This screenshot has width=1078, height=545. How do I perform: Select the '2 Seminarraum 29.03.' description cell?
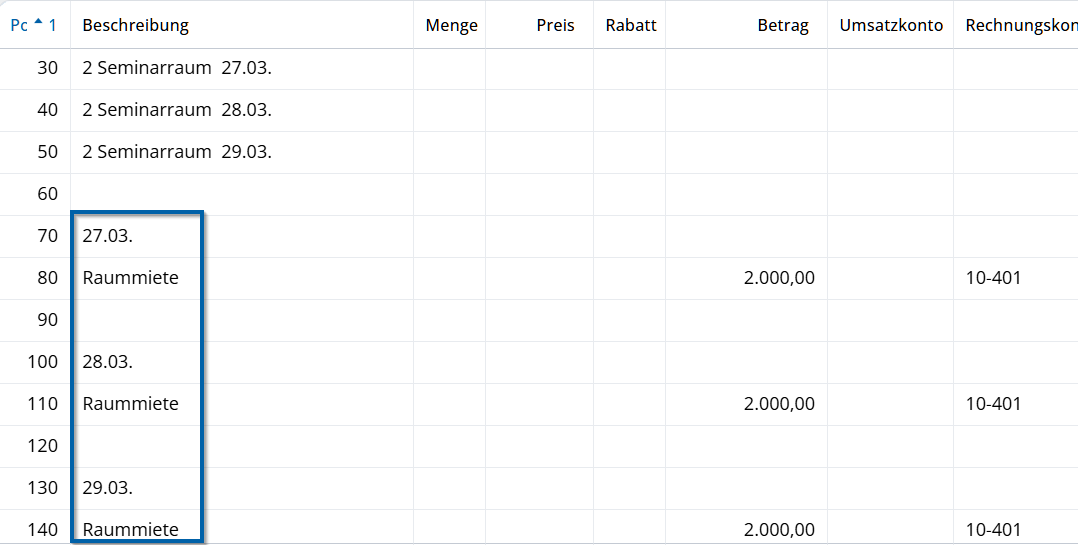(177, 152)
